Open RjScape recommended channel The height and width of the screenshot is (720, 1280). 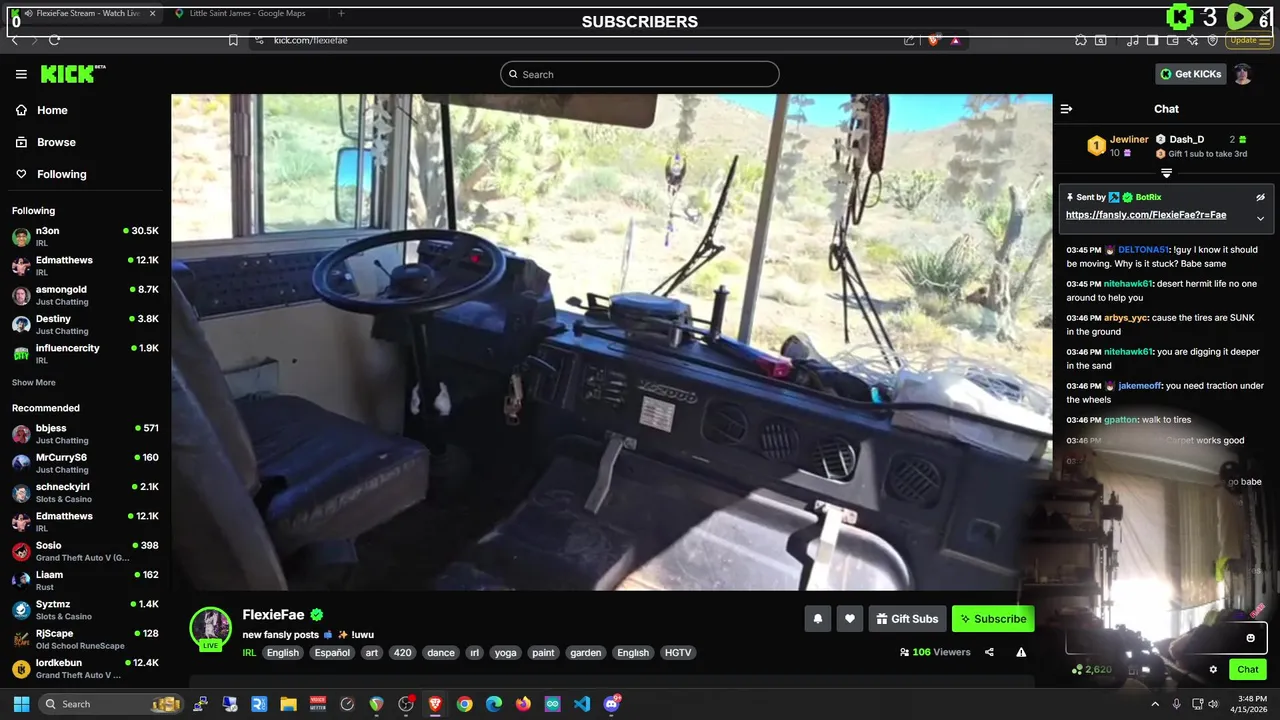click(x=85, y=638)
